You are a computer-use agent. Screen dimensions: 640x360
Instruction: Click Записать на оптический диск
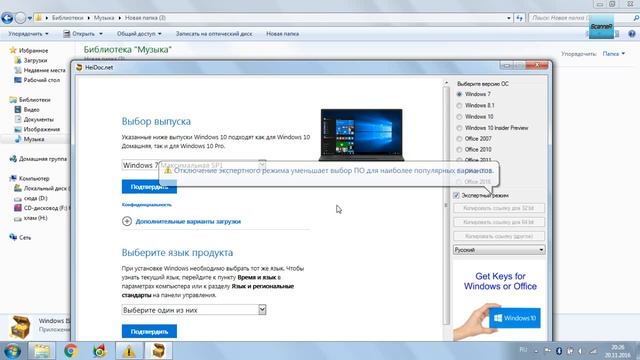point(214,34)
